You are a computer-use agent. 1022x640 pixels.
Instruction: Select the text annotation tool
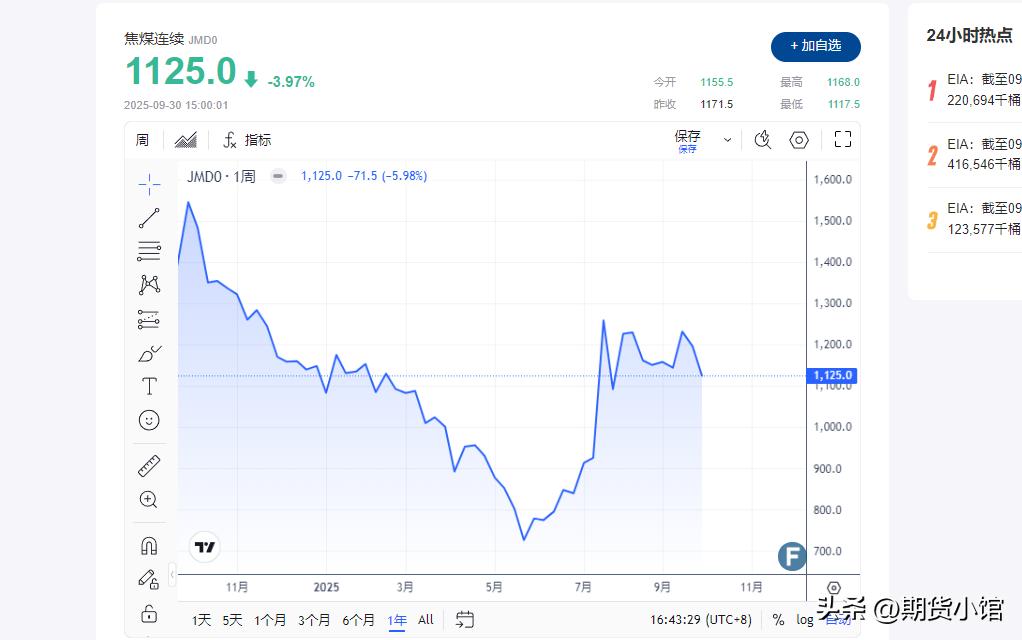pos(149,386)
